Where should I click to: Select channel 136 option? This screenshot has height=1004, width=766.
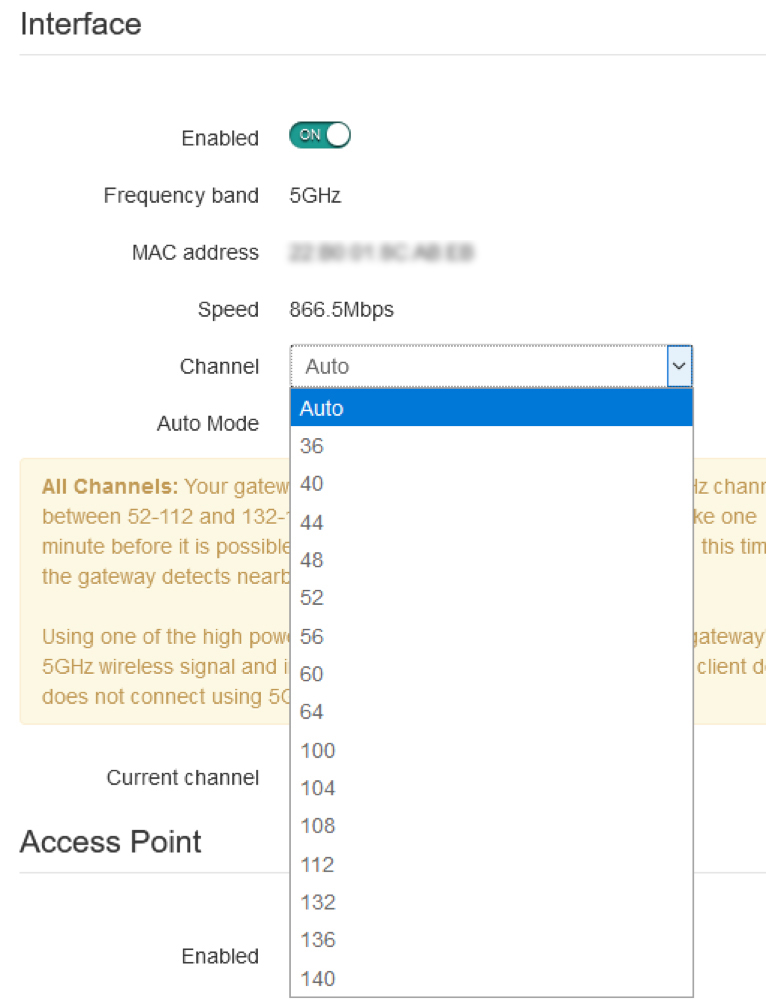click(x=491, y=939)
